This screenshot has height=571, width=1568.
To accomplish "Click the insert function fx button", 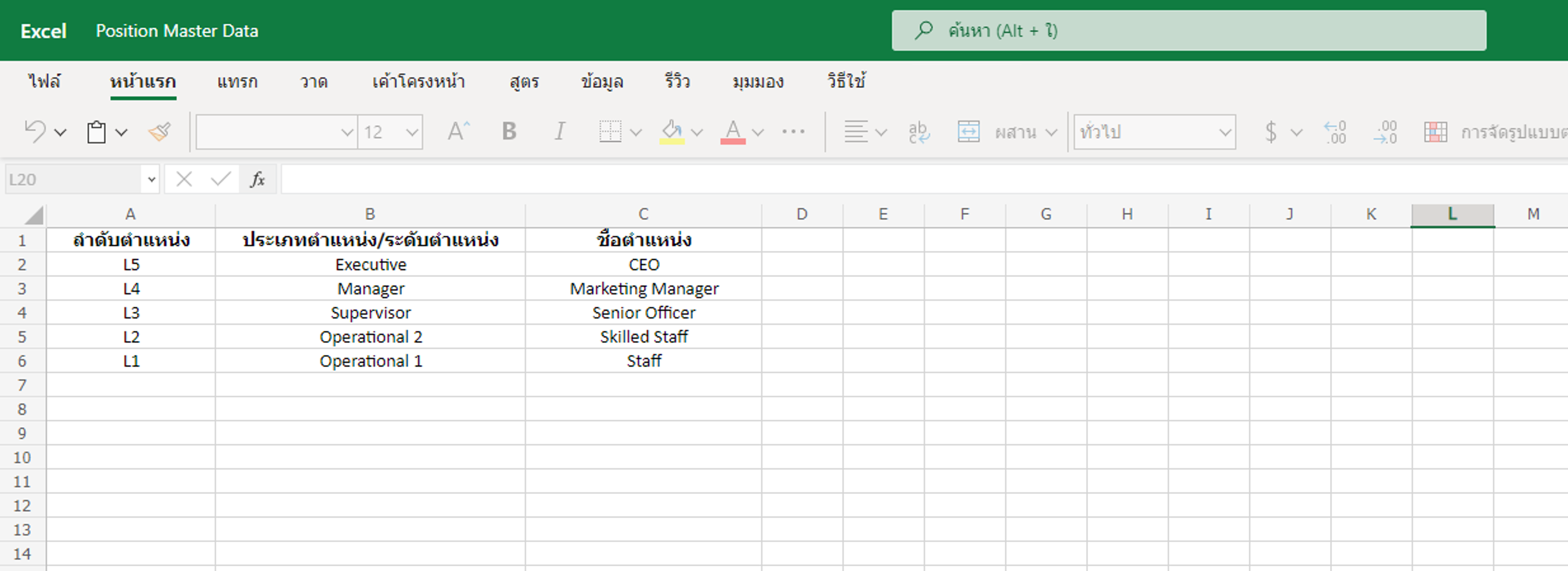I will pyautogui.click(x=258, y=179).
